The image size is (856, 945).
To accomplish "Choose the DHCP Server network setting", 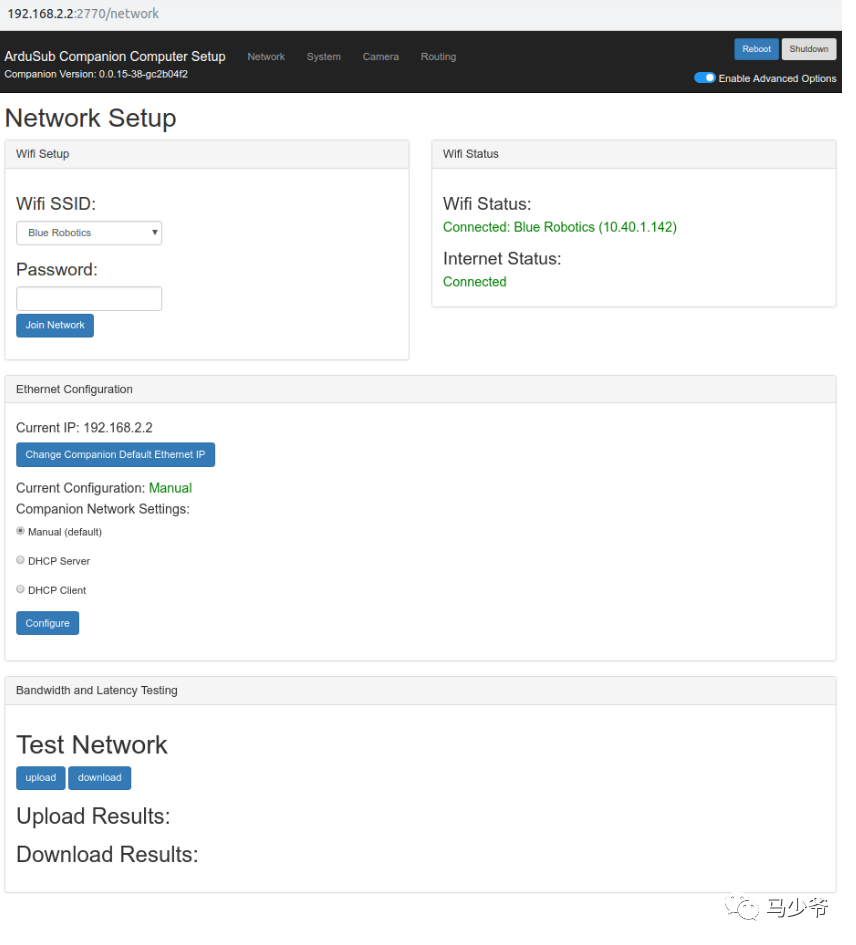I will click(21, 560).
